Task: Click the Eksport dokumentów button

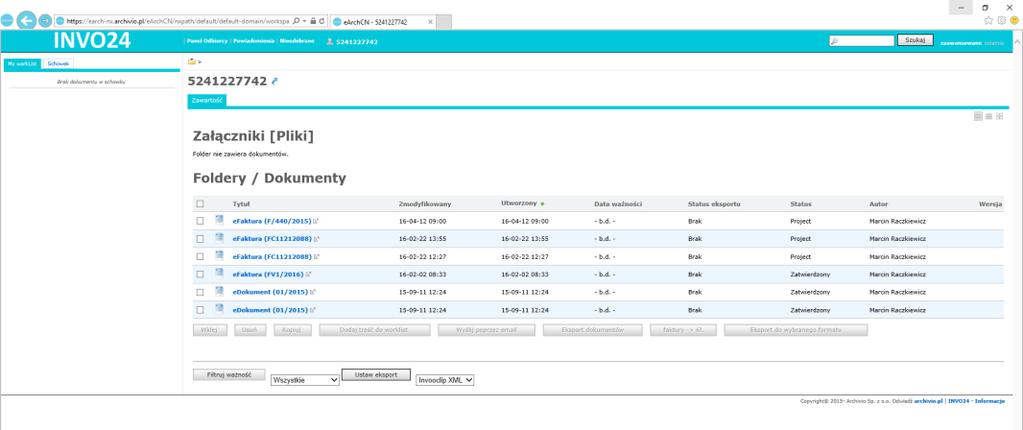Action: tap(593, 330)
